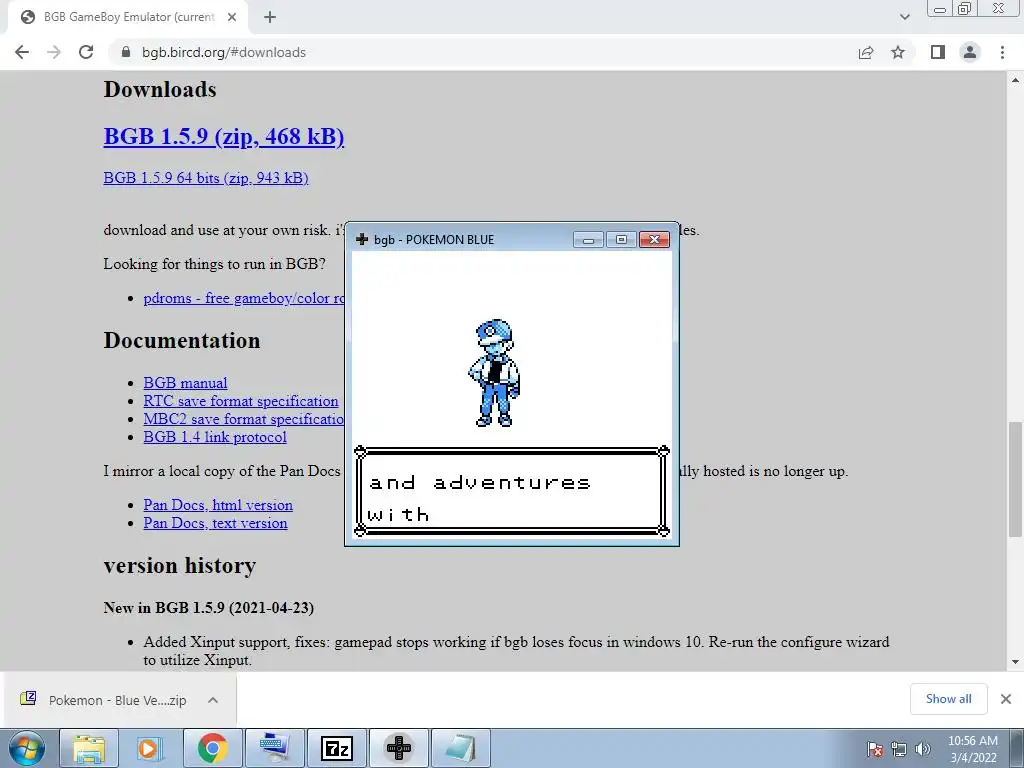Open the notepad taskbar icon
This screenshot has width=1024, height=768.
point(460,748)
